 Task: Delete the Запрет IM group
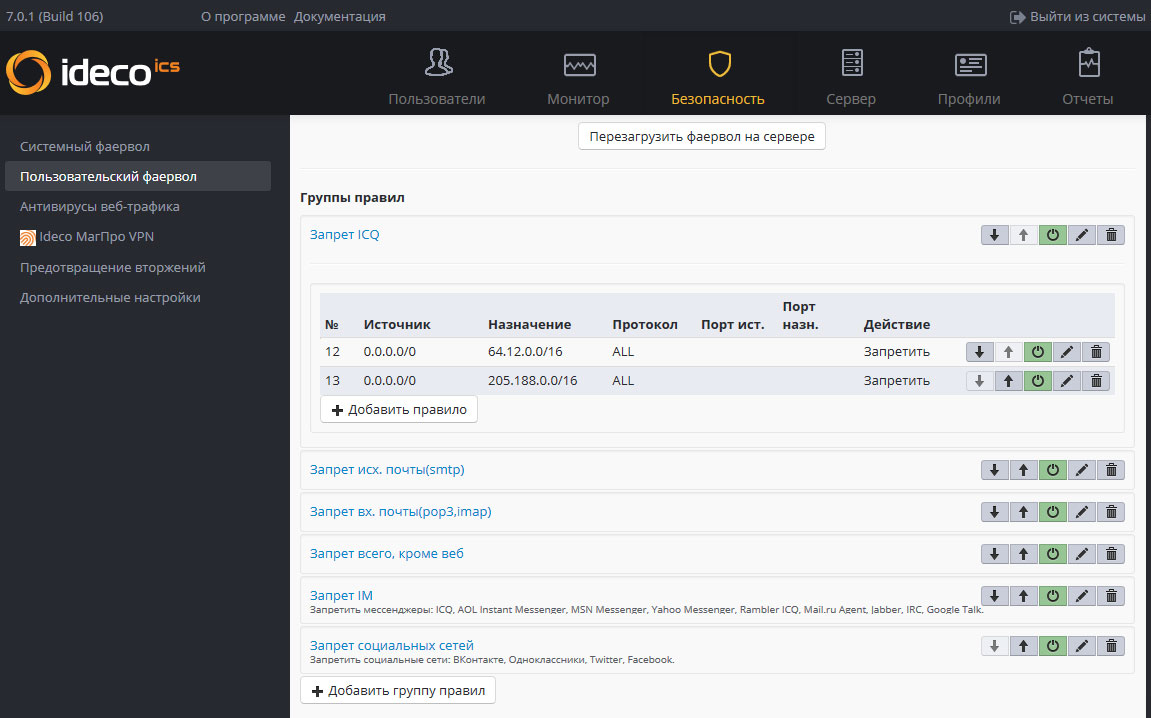[x=1111, y=596]
